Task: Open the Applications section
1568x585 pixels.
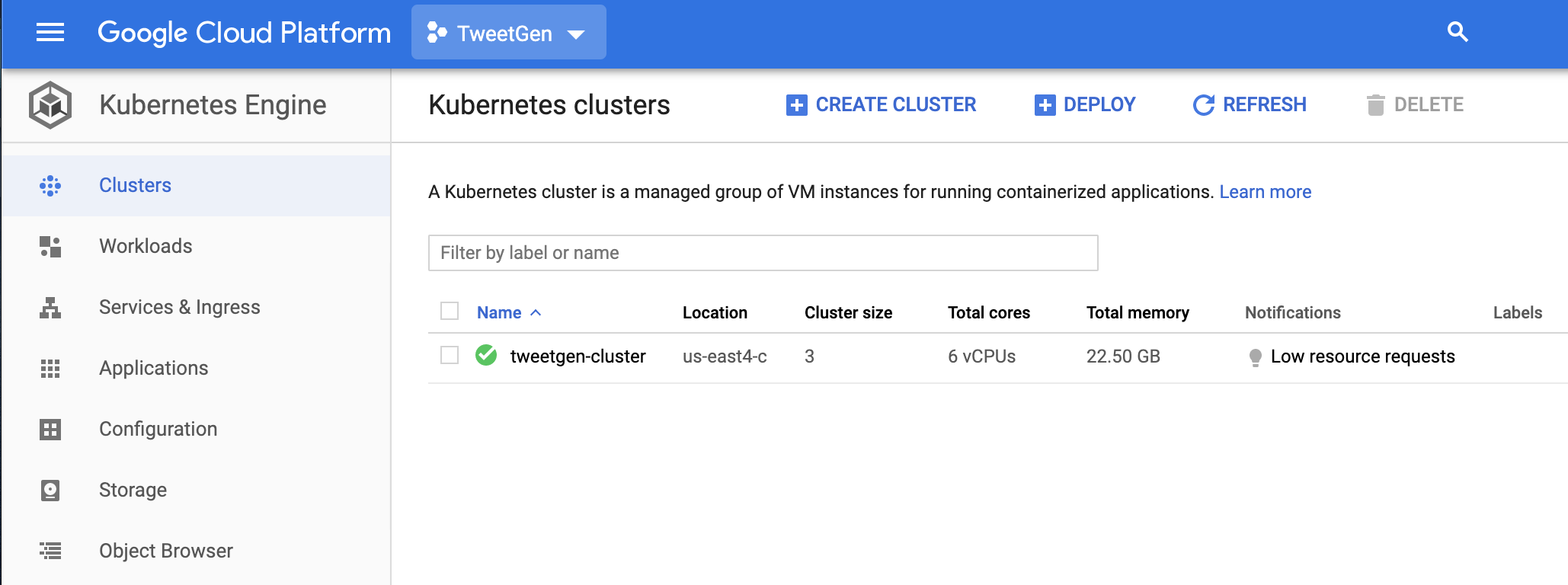Action: click(196, 368)
